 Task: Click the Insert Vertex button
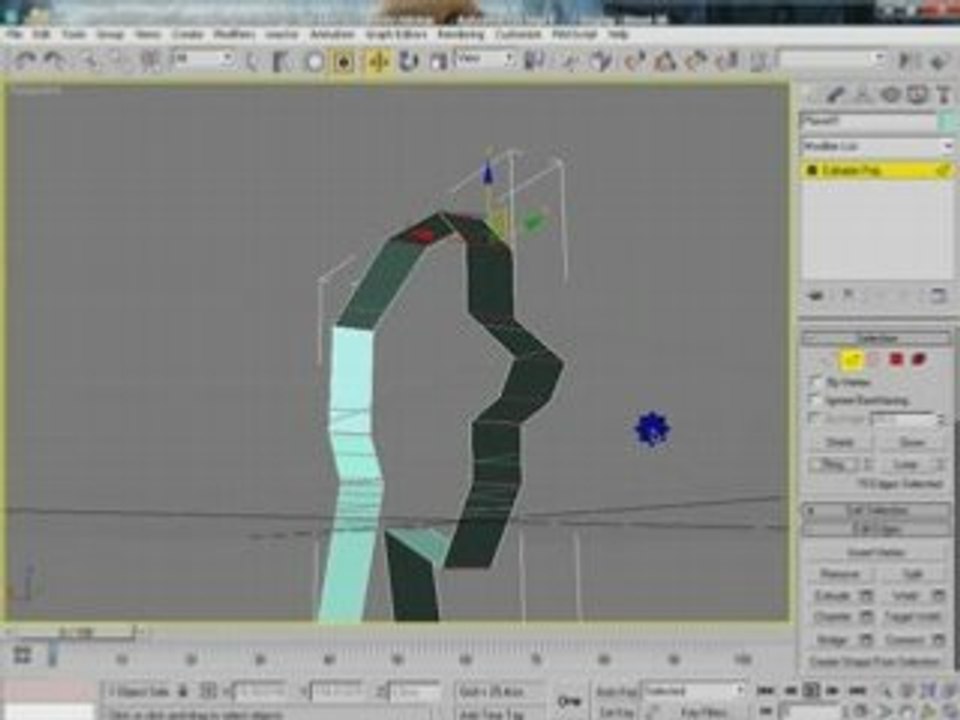(877, 553)
